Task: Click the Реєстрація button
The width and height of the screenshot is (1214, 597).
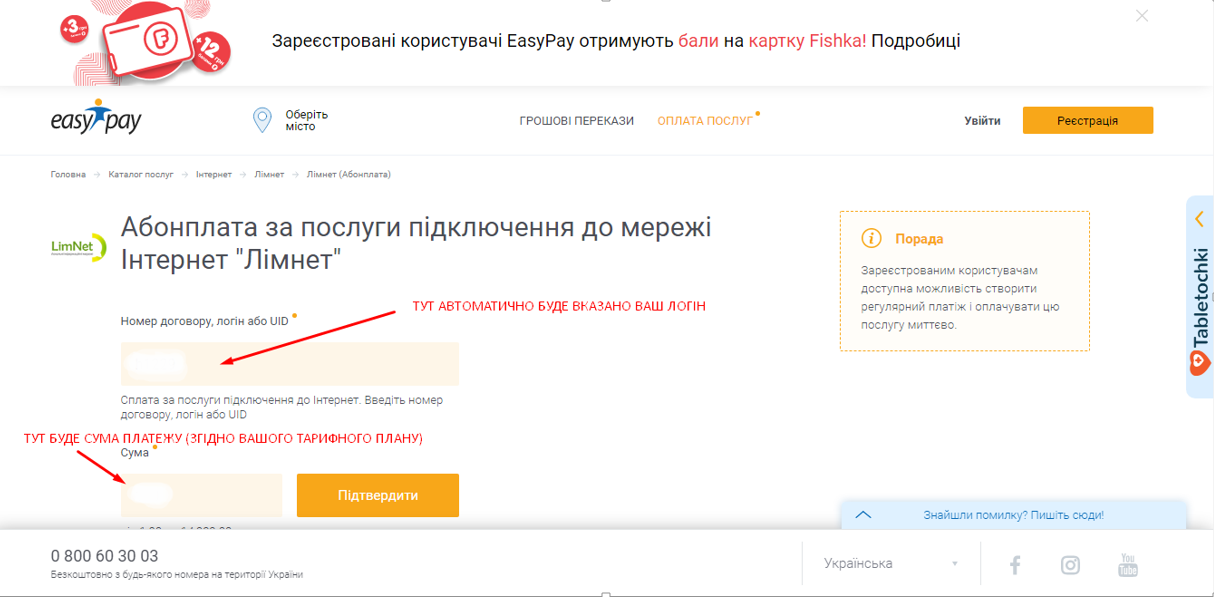Action: click(x=1088, y=120)
